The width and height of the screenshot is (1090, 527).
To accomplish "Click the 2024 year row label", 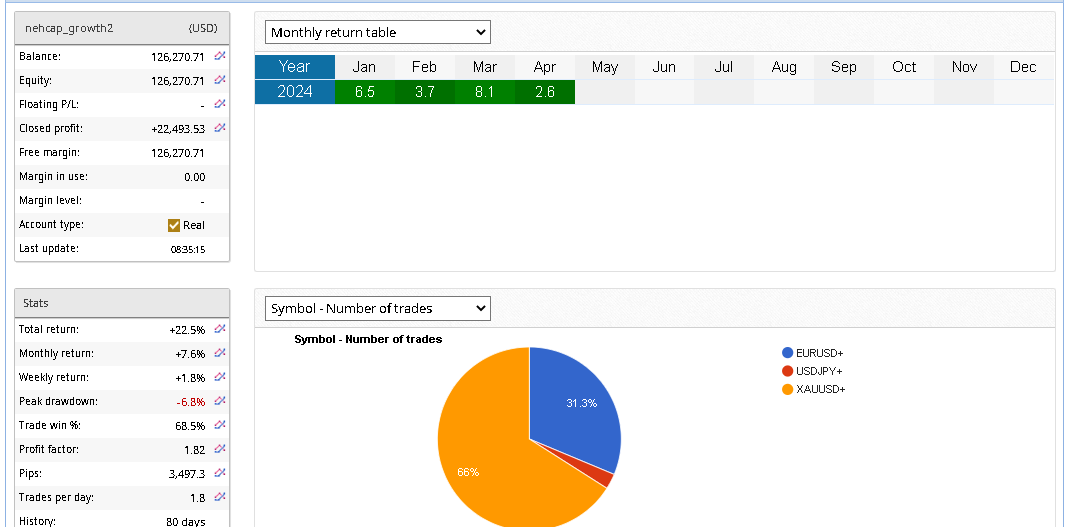I will pos(294,92).
